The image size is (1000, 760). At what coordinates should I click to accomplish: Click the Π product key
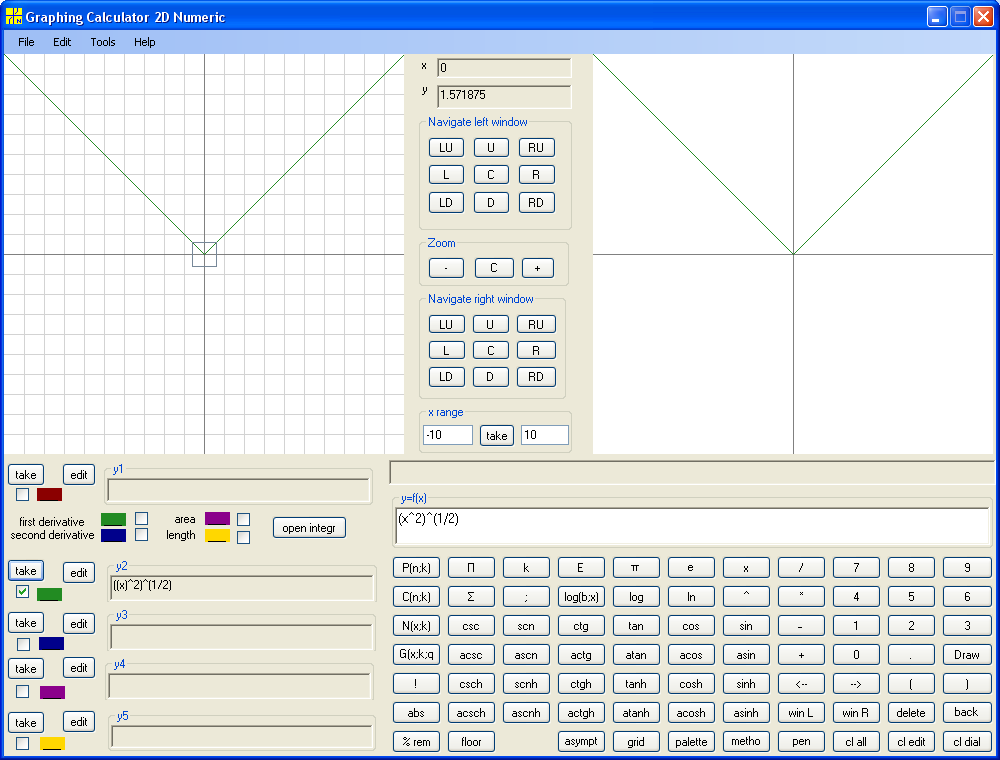[471, 567]
